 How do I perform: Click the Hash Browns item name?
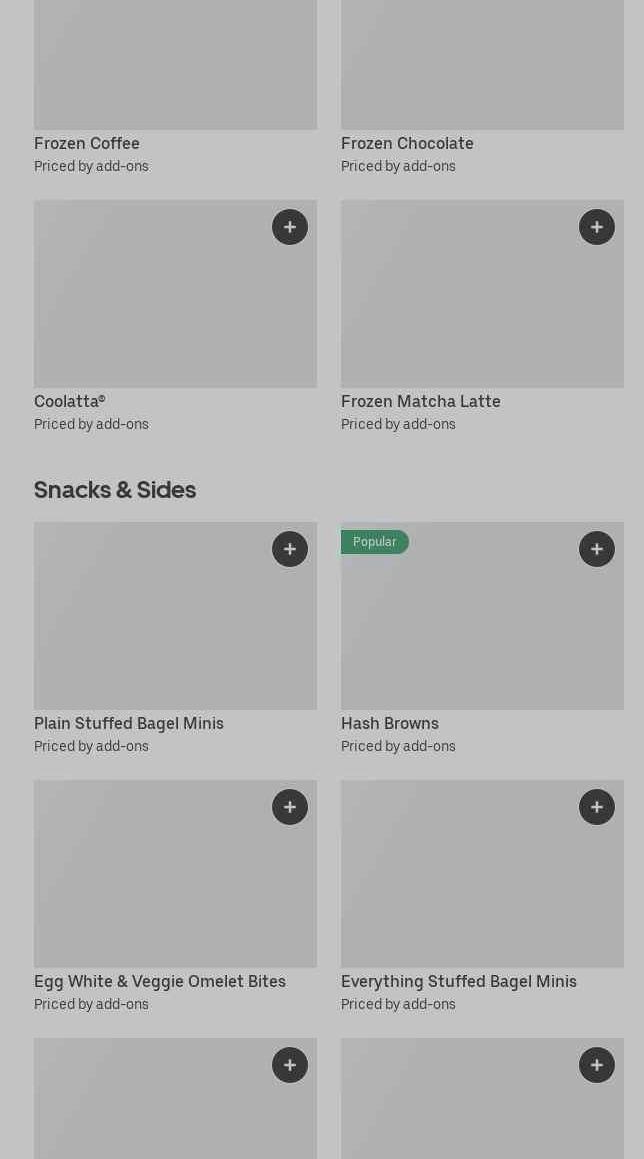click(390, 723)
